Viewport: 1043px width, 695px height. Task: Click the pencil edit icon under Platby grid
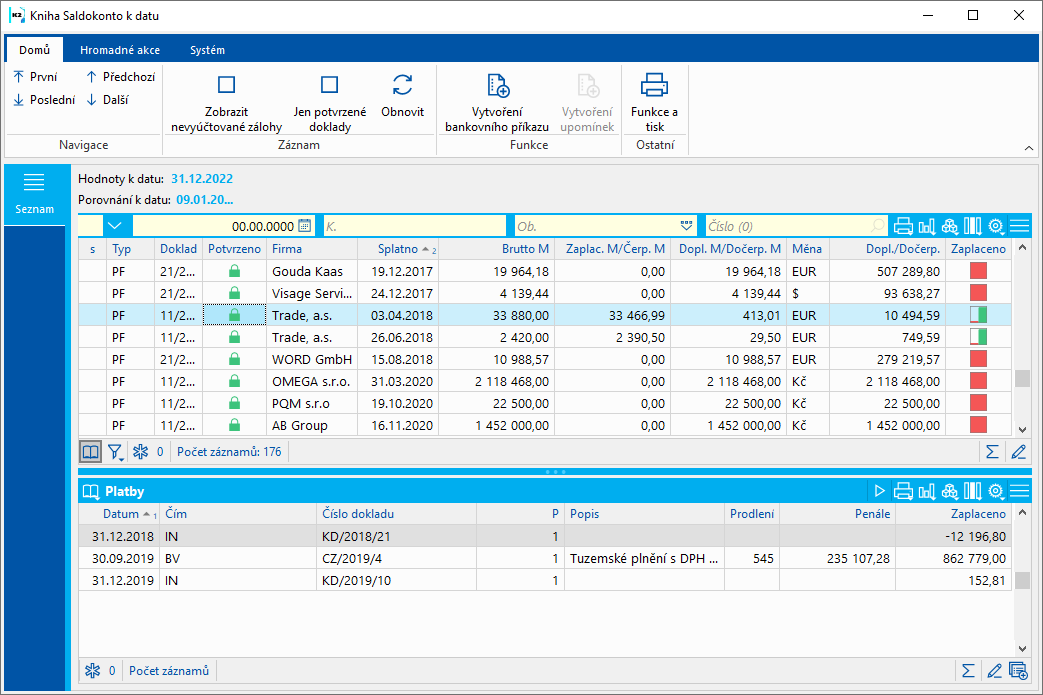(994, 670)
